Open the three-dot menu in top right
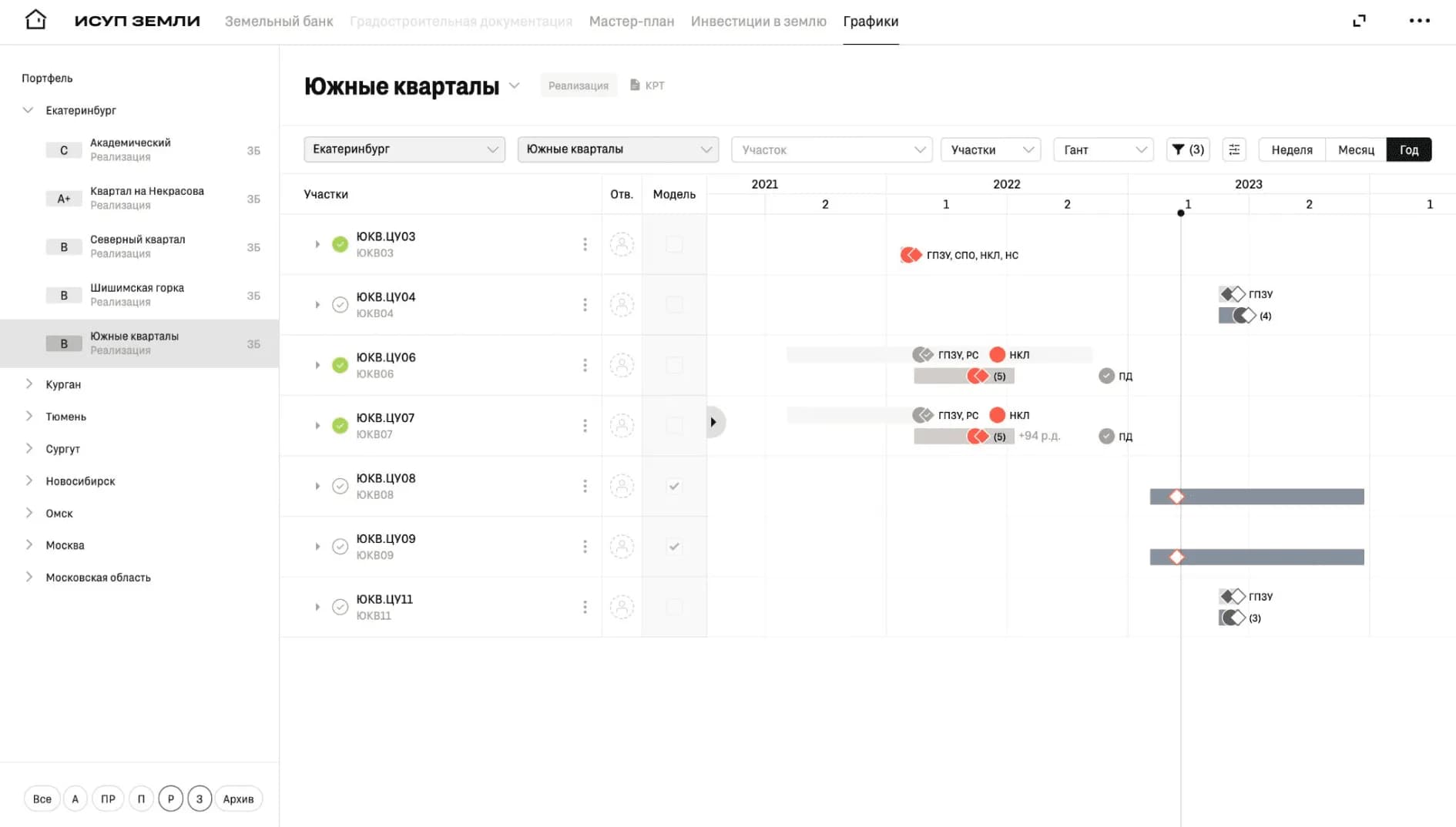This screenshot has width=1456, height=827. [x=1419, y=21]
